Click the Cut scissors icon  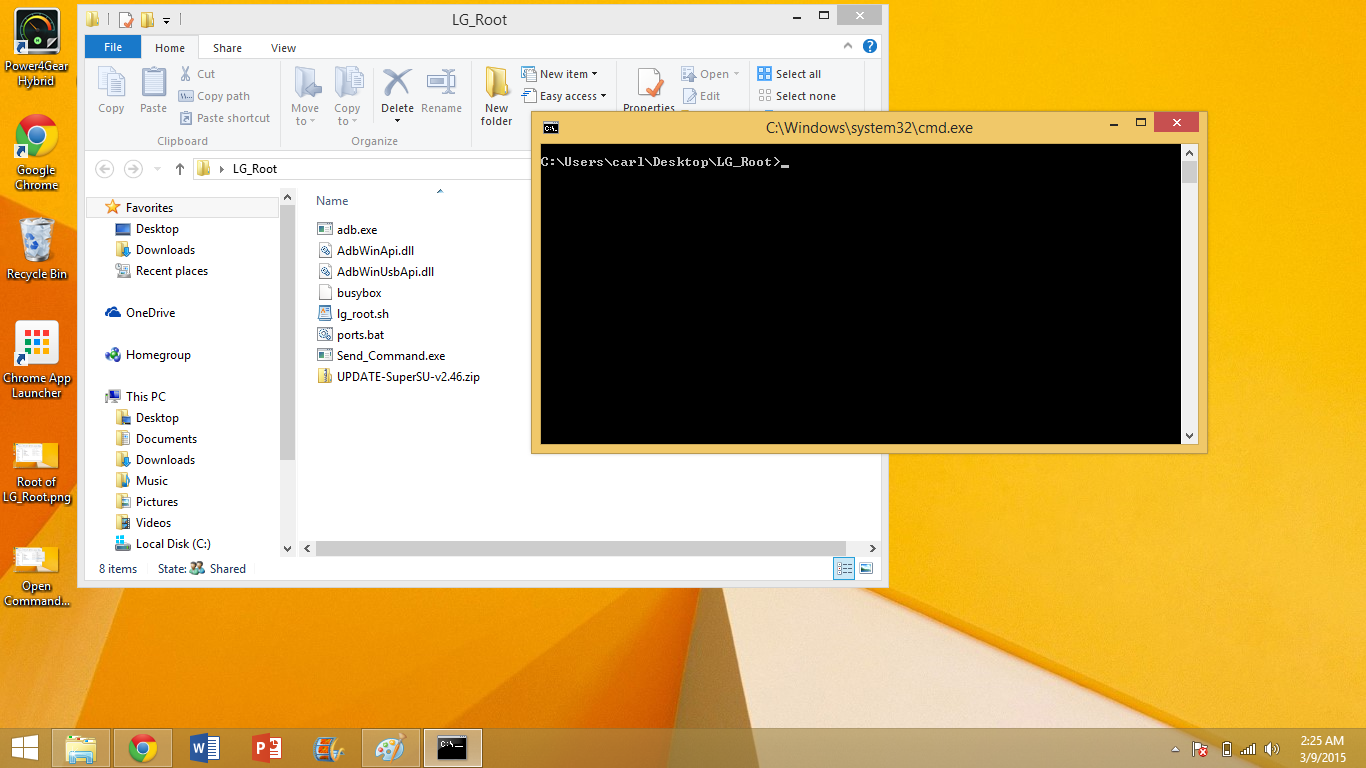[186, 74]
